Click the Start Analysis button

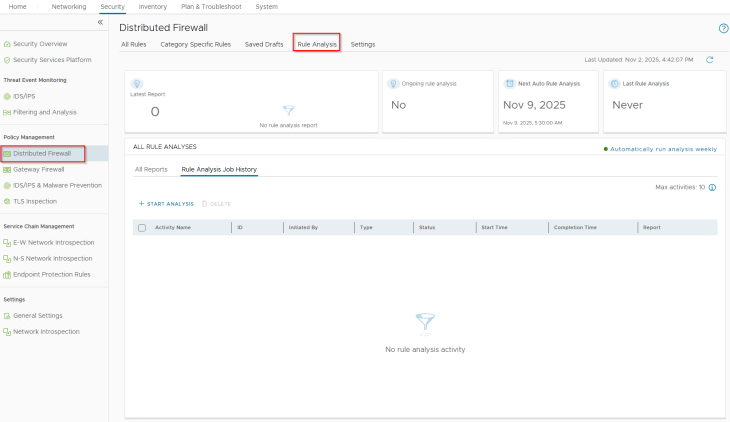point(166,203)
